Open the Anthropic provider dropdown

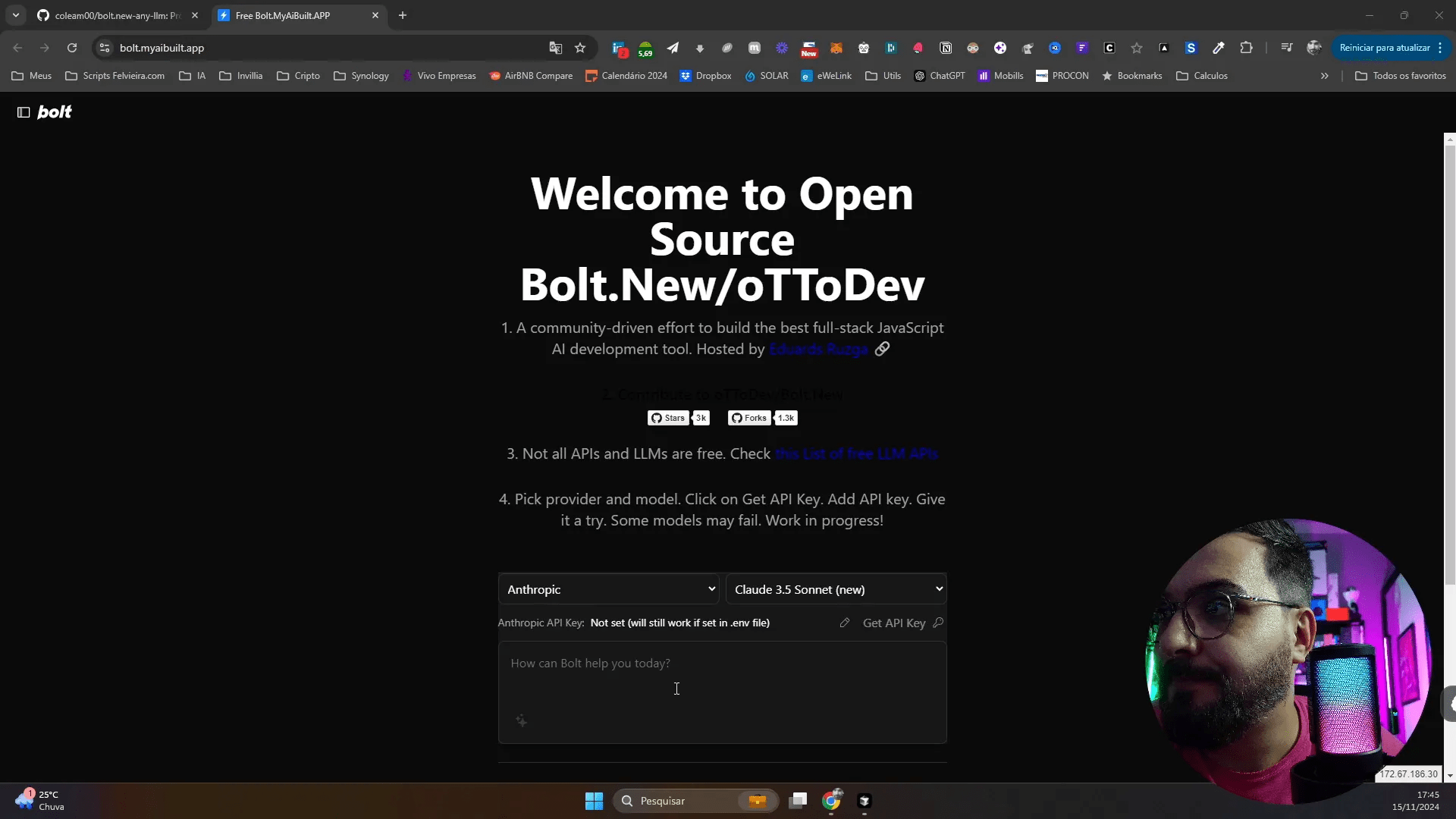tap(608, 589)
